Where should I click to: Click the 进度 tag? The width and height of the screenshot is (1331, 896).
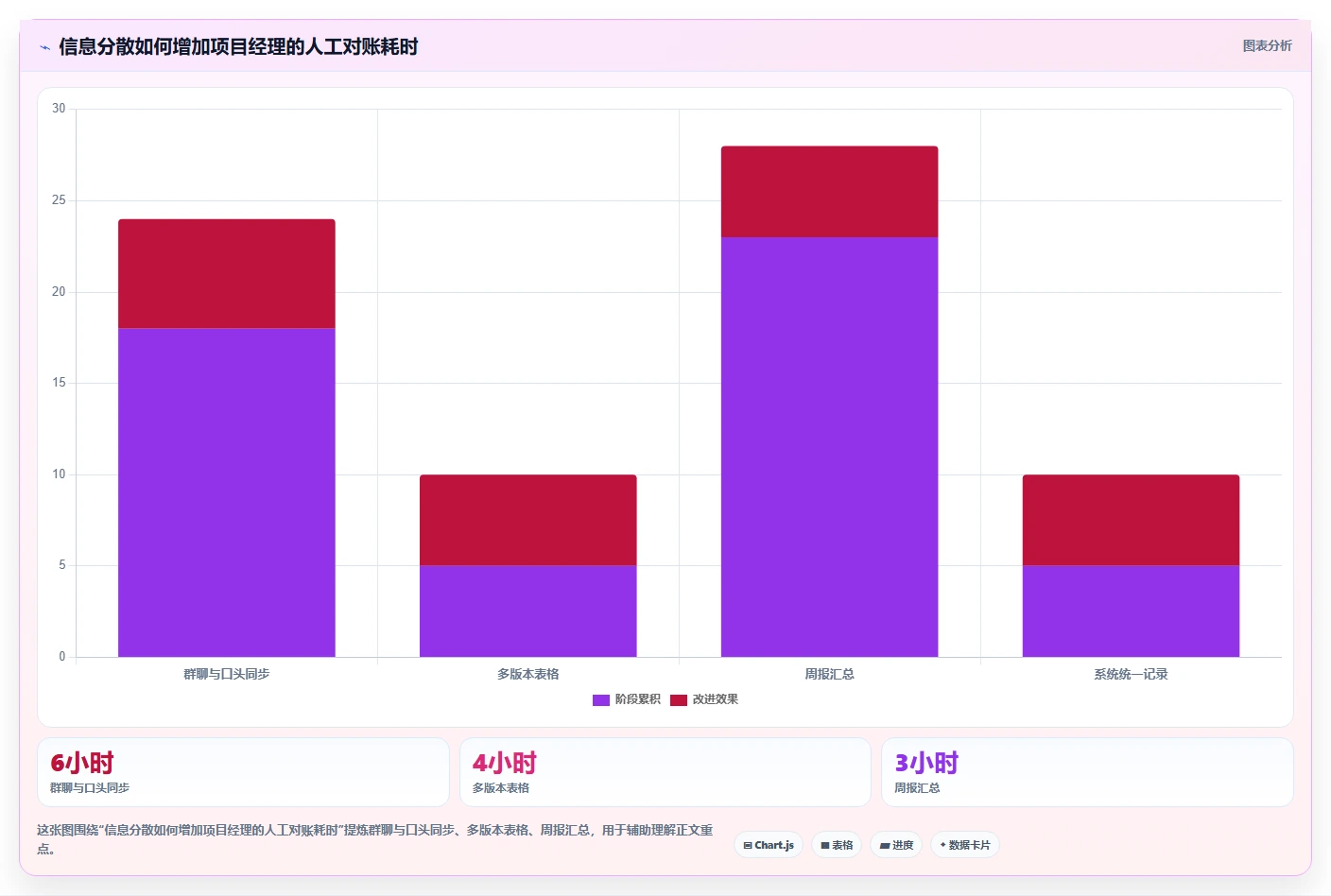tap(896, 845)
